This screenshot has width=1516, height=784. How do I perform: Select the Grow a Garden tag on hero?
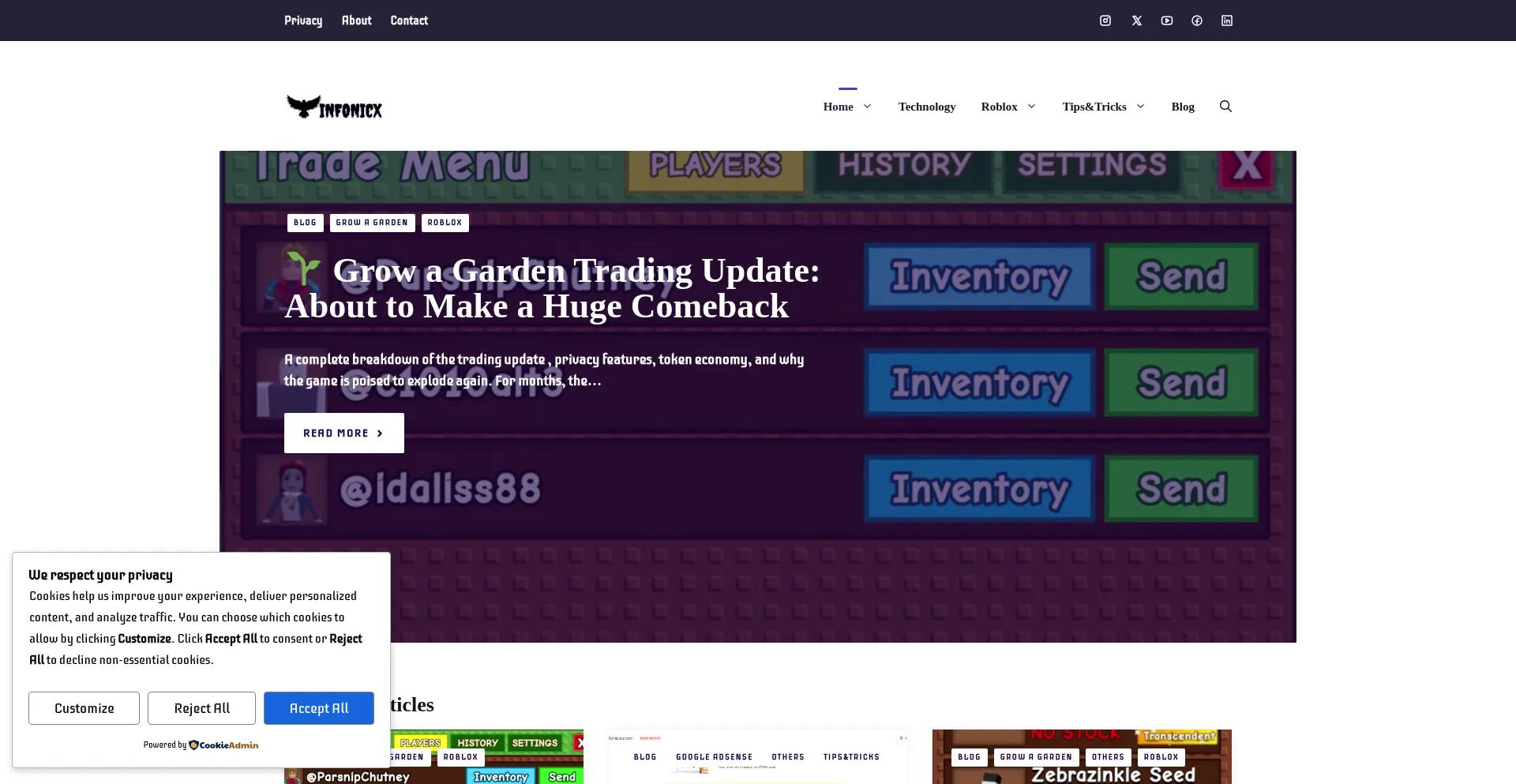pyautogui.click(x=372, y=223)
